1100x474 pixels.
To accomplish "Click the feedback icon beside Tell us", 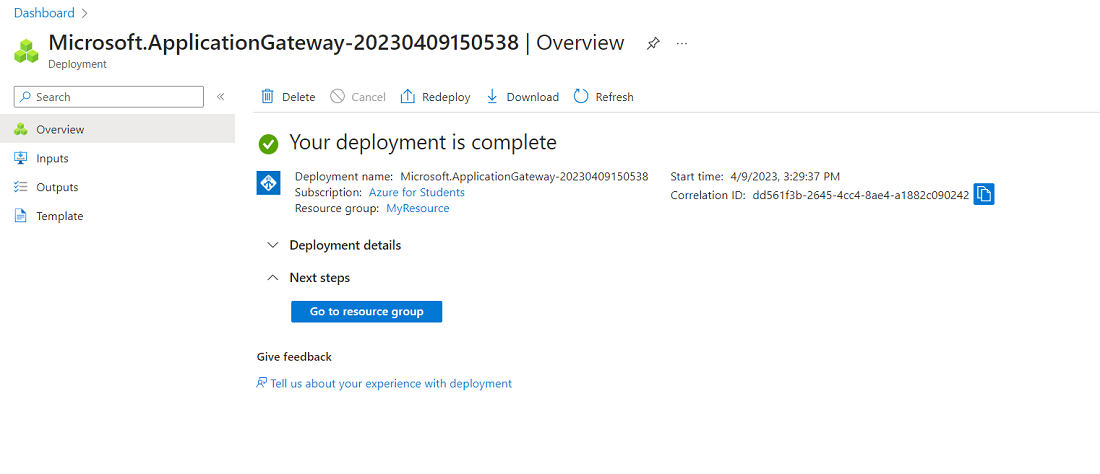I will [262, 383].
